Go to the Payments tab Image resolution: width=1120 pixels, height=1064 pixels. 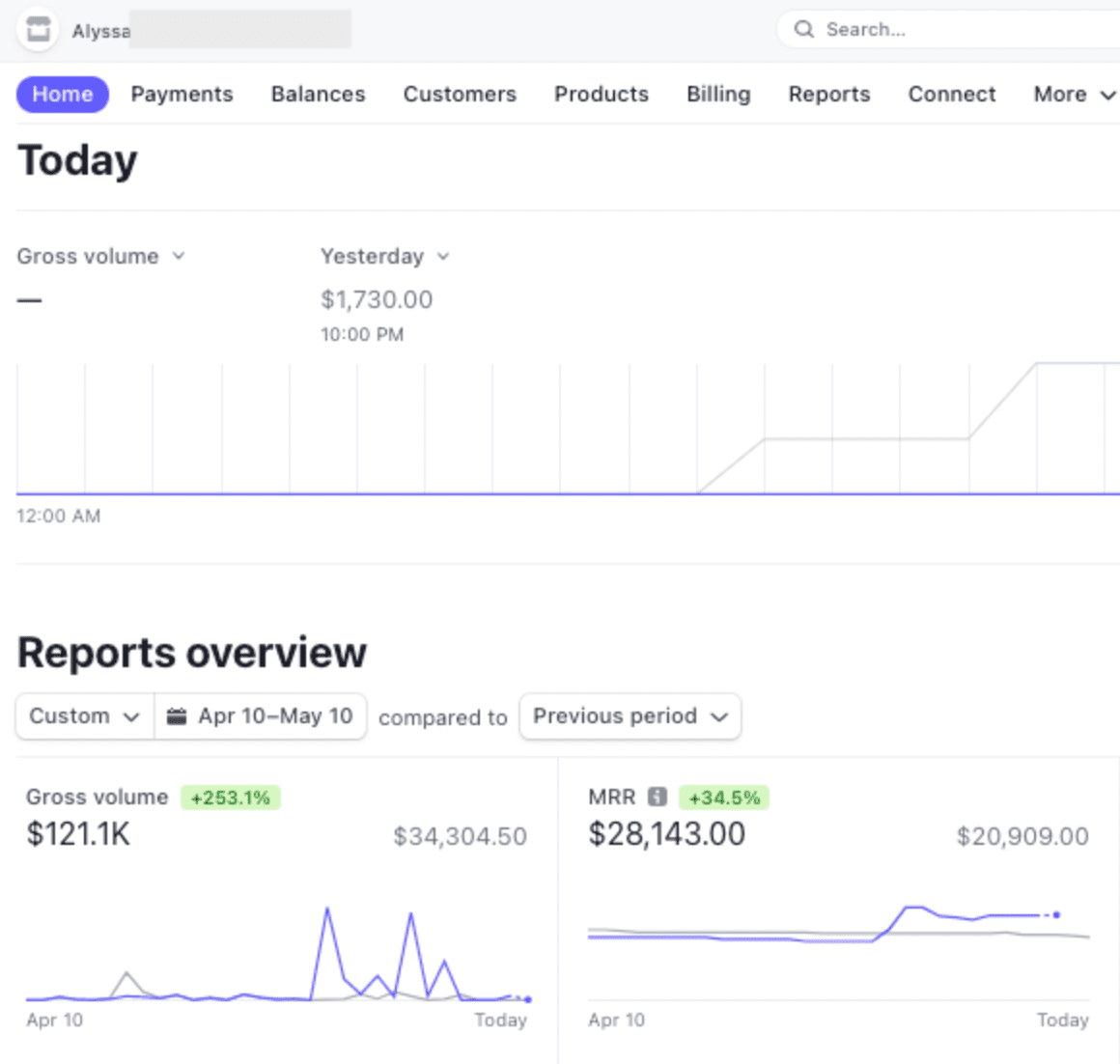(x=182, y=95)
